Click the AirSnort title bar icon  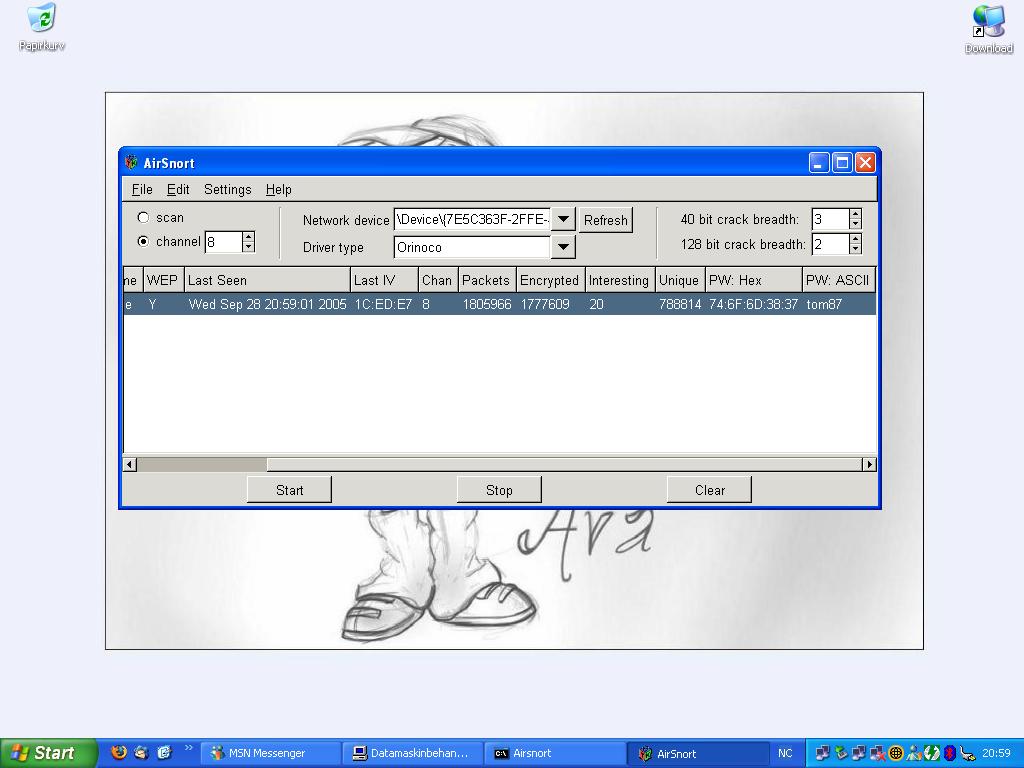click(131, 163)
